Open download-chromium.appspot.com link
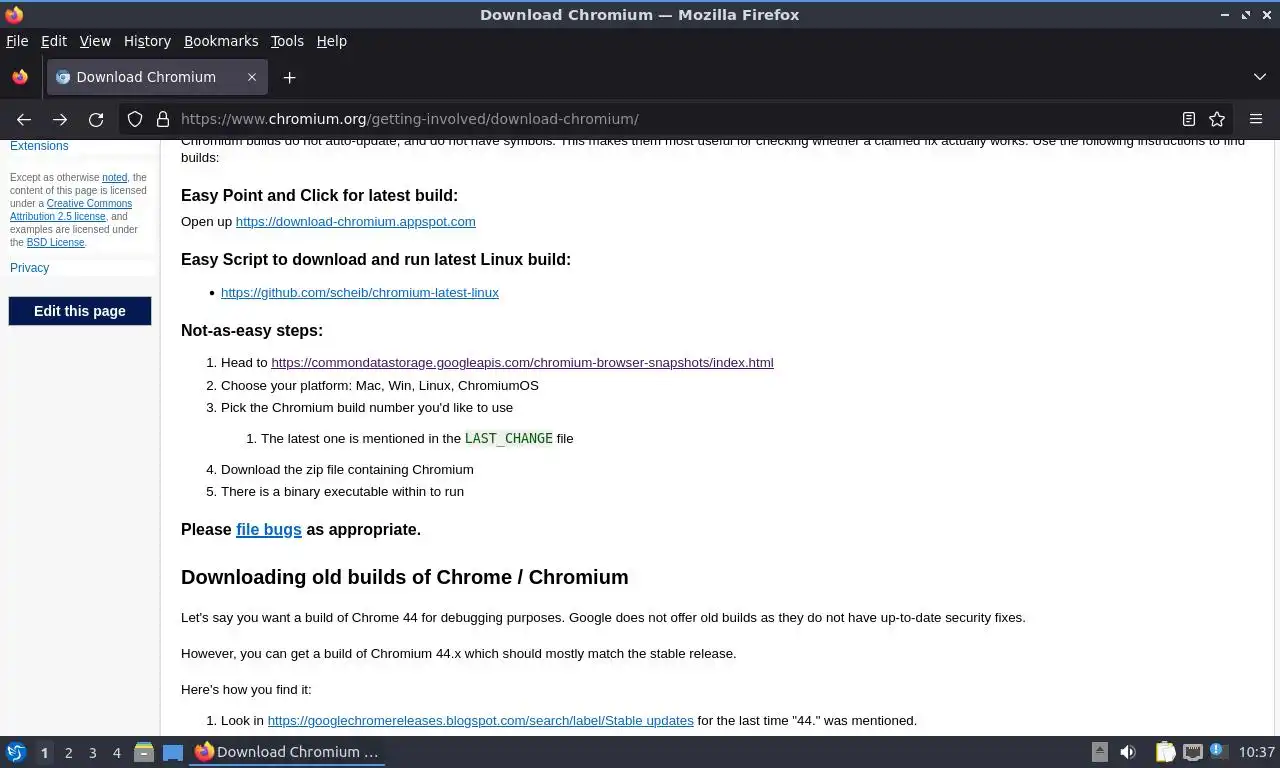Screen dimensions: 1280x768 355,221
